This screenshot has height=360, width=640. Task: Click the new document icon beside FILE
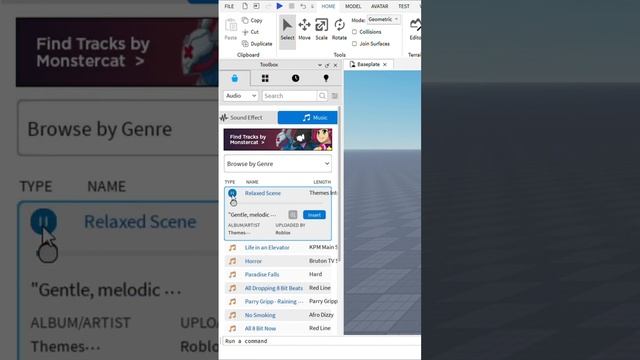(245, 6)
